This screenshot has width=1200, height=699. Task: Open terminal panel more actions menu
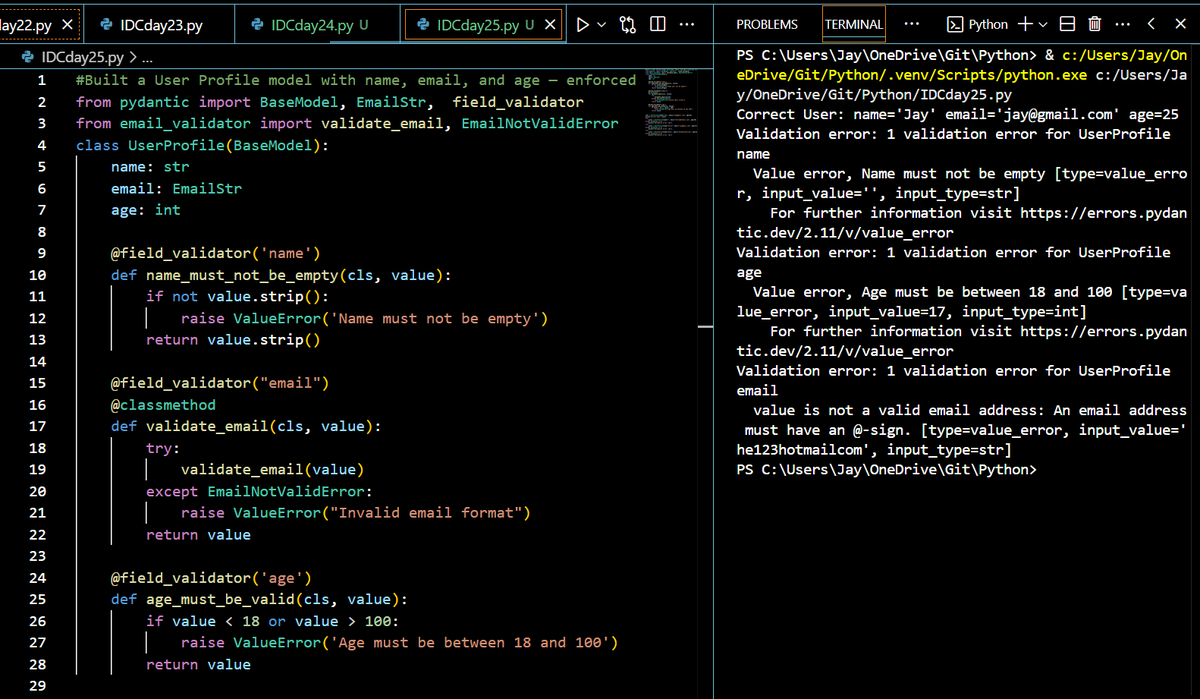coord(1122,24)
